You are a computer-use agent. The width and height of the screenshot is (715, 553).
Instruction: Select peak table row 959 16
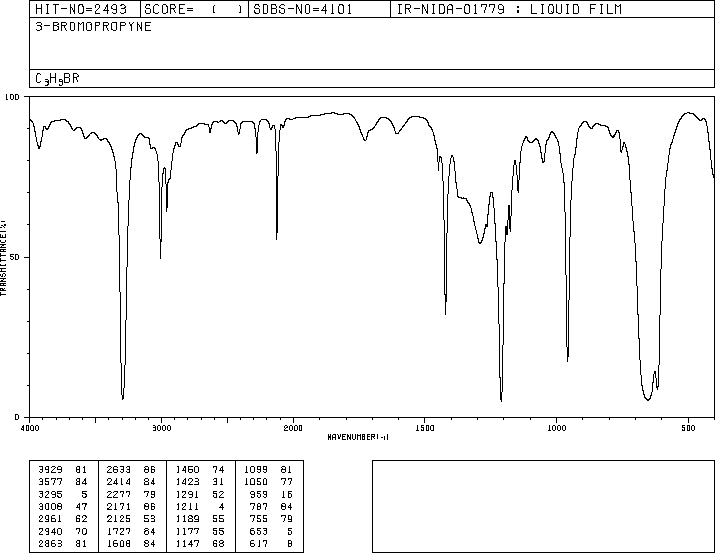(271, 494)
